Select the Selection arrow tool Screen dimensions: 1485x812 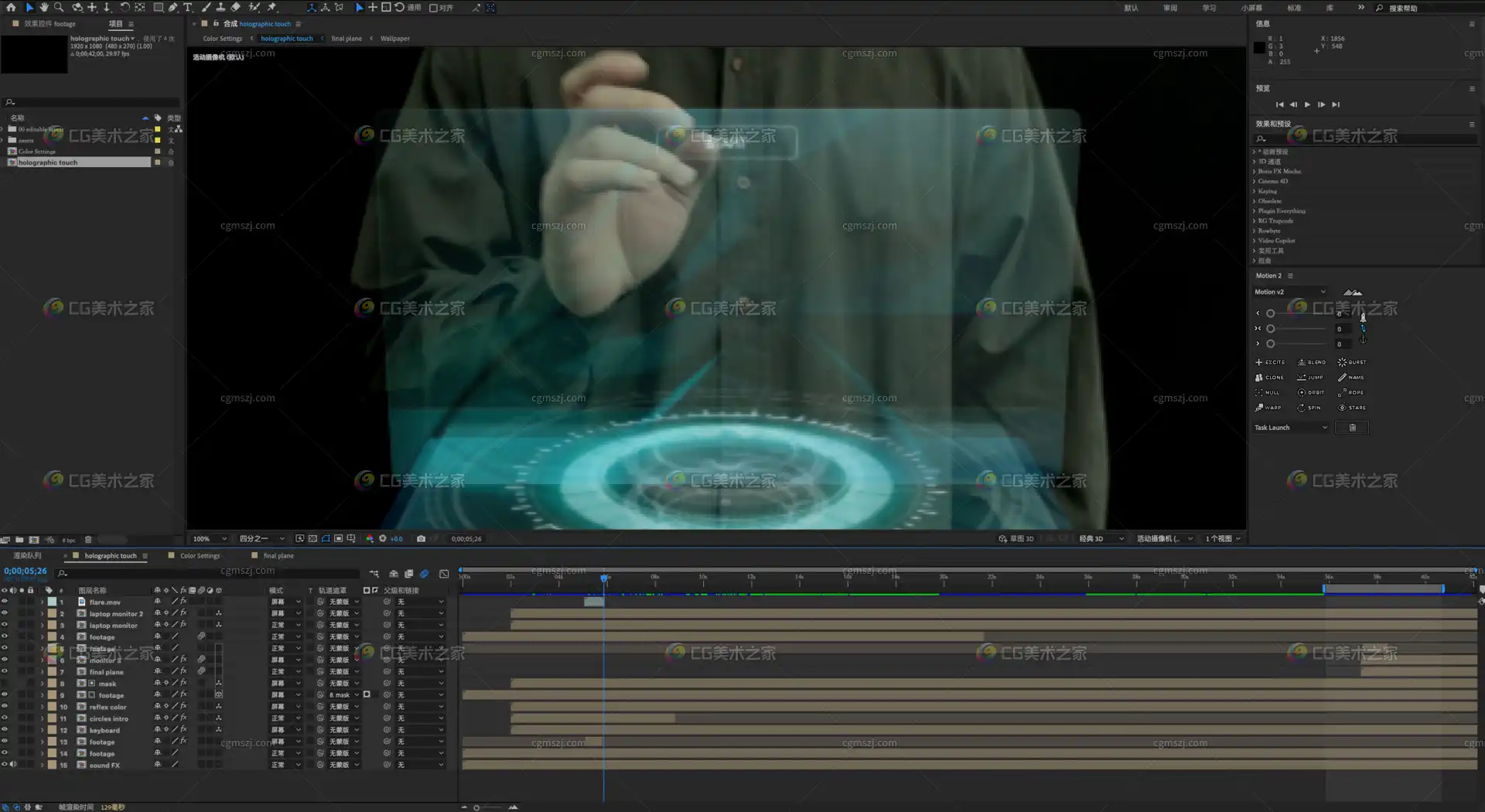click(29, 7)
